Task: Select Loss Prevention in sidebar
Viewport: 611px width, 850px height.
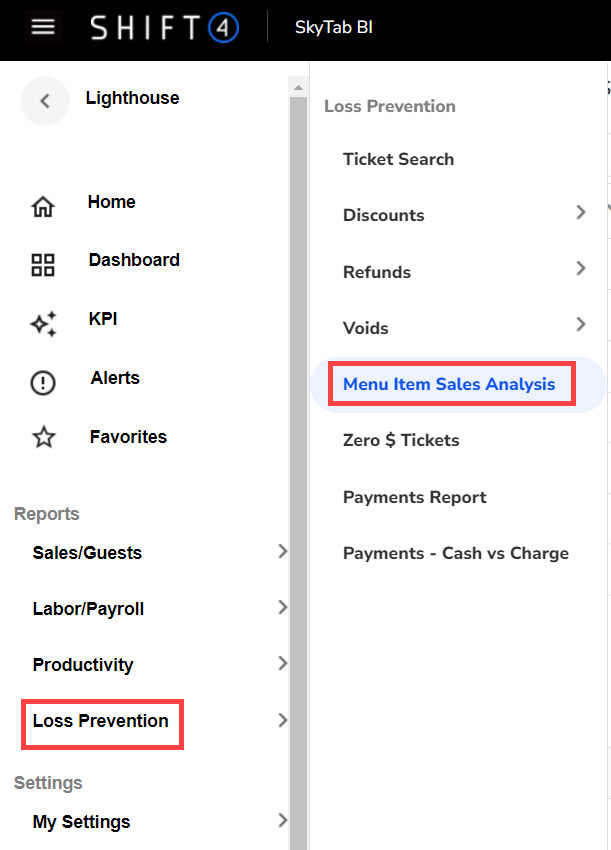Action: [x=101, y=721]
